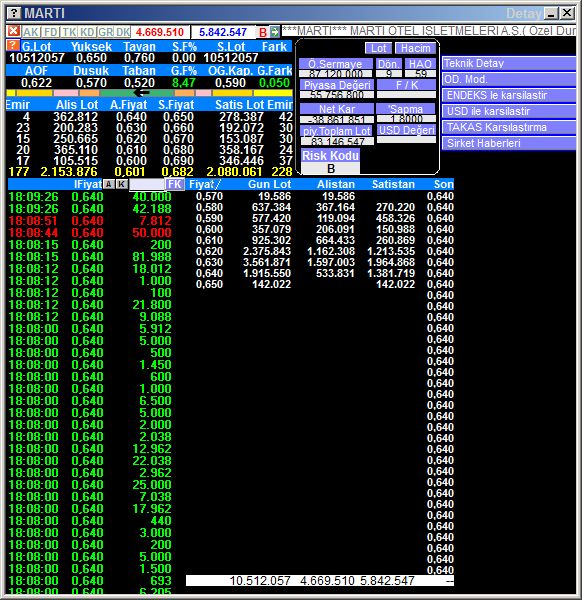Open OD. Mod.
Image resolution: width=582 pixels, height=600 pixels.
click(509, 79)
